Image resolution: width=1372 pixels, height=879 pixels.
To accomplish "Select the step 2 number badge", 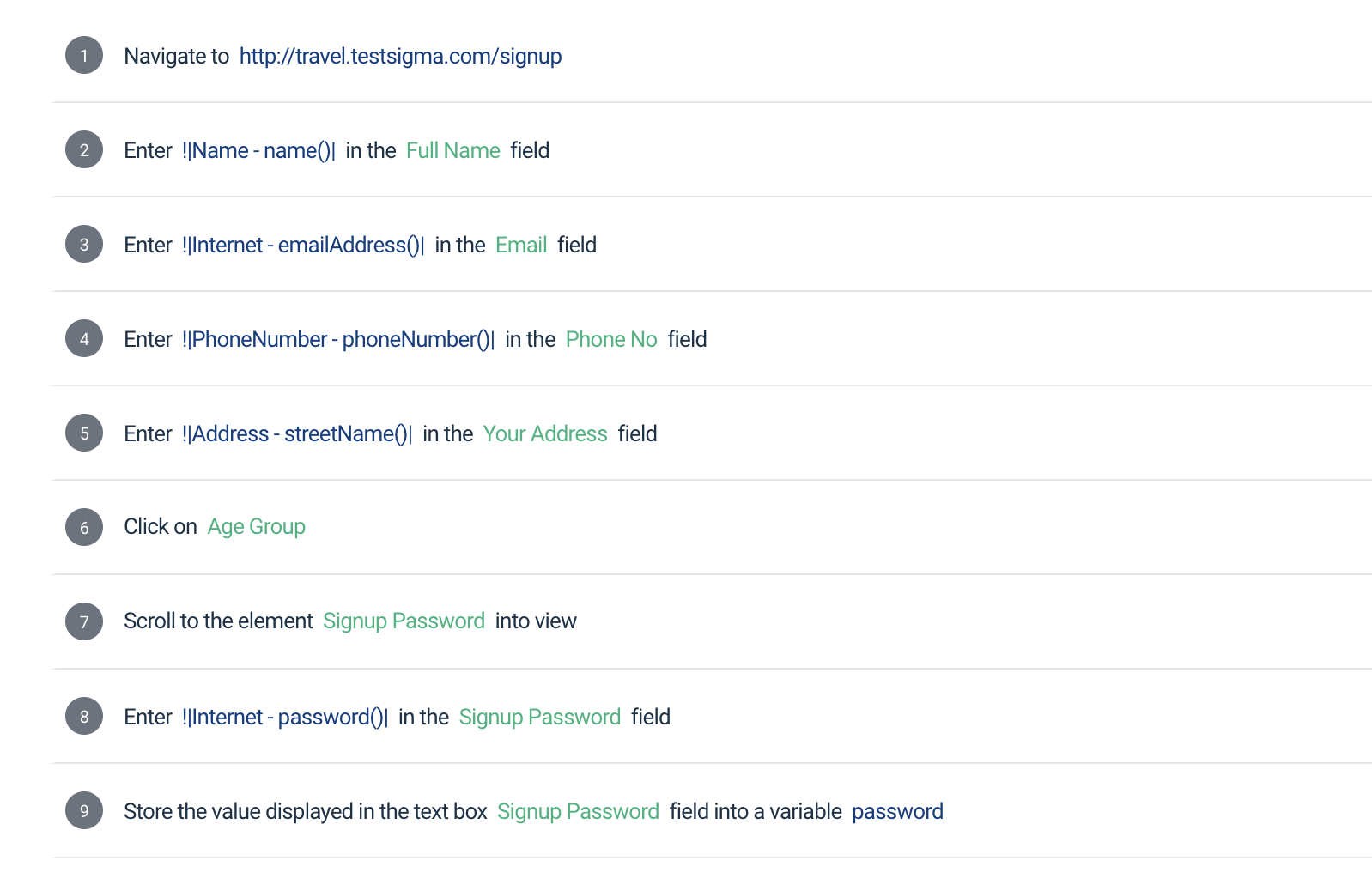I will point(84,149).
